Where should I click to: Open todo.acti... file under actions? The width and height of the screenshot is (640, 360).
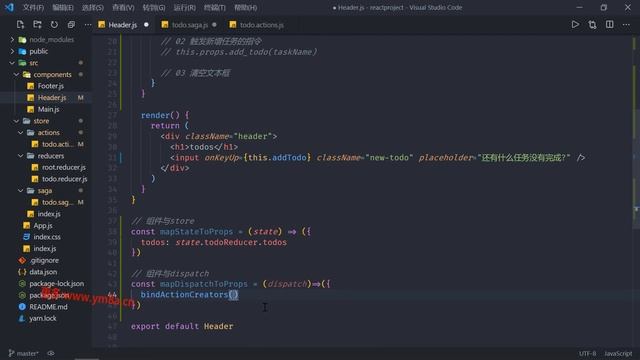[58, 144]
